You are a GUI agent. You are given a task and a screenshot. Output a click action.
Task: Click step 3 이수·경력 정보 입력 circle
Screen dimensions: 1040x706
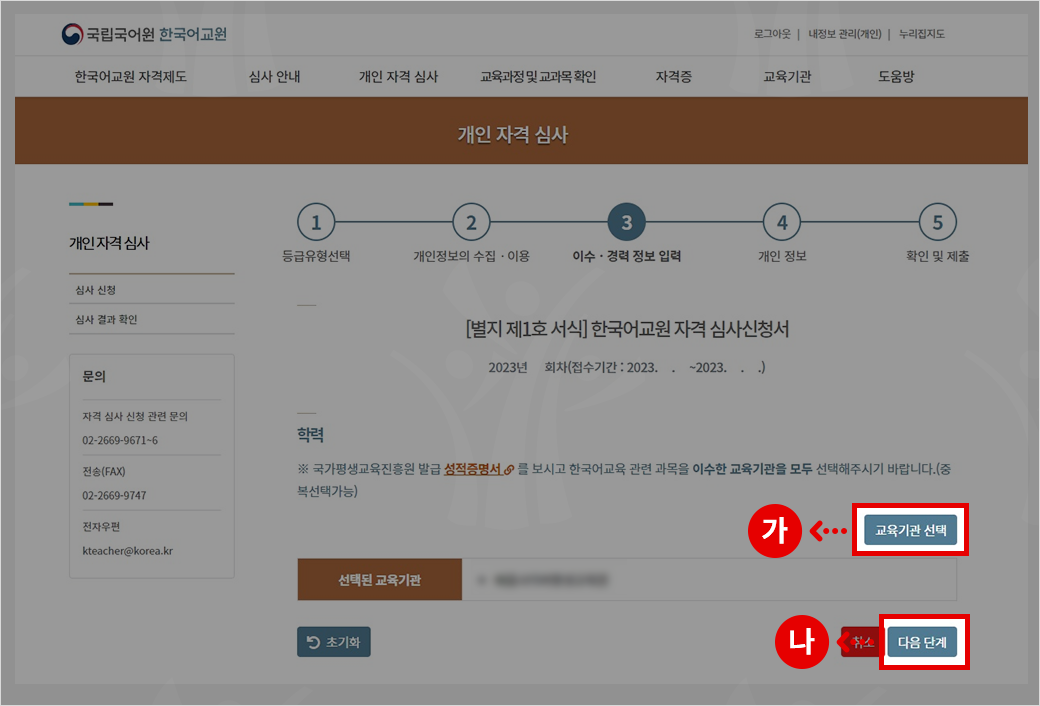tap(627, 223)
